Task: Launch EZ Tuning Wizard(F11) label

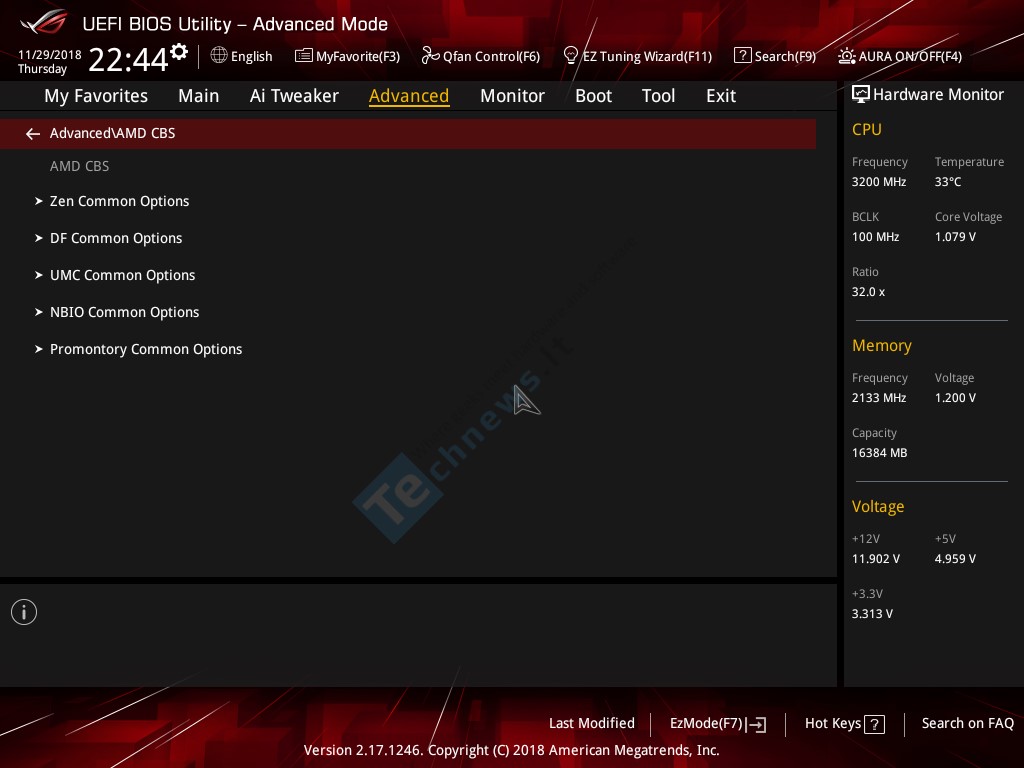Action: (647, 56)
